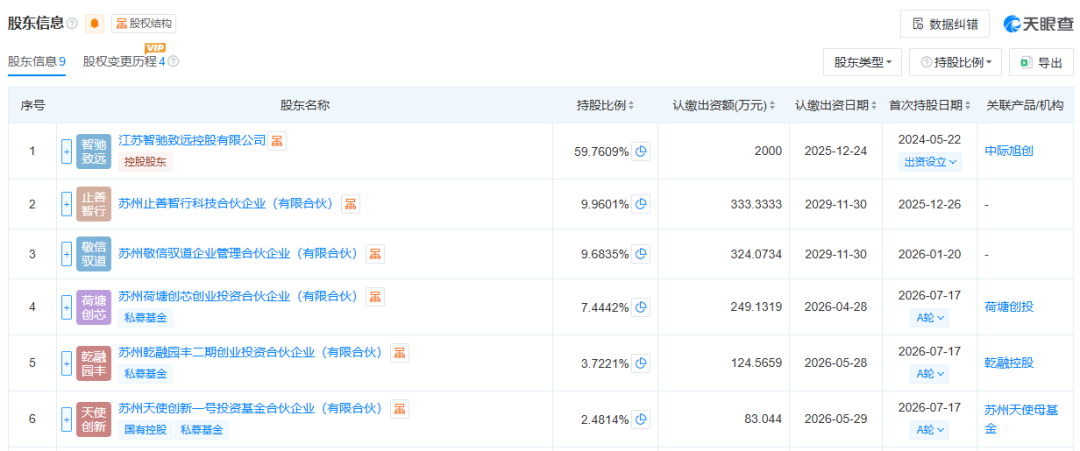Click the pie chart icon next to 9.6835%

click(641, 254)
